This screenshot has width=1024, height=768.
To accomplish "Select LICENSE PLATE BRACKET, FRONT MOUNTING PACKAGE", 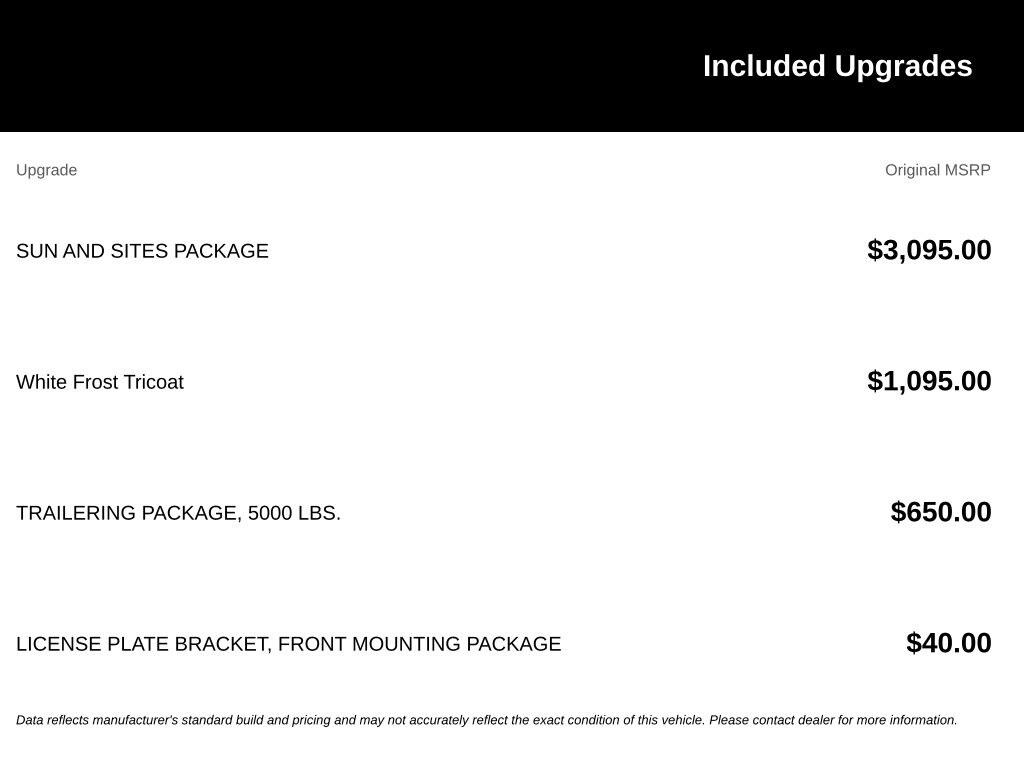I will (x=289, y=644).
